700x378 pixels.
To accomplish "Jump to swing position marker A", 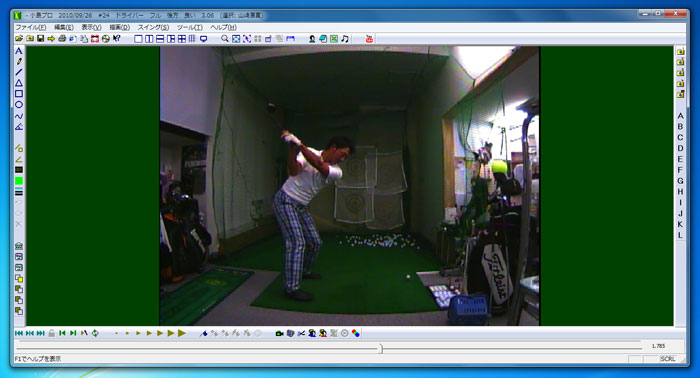I will (680, 116).
